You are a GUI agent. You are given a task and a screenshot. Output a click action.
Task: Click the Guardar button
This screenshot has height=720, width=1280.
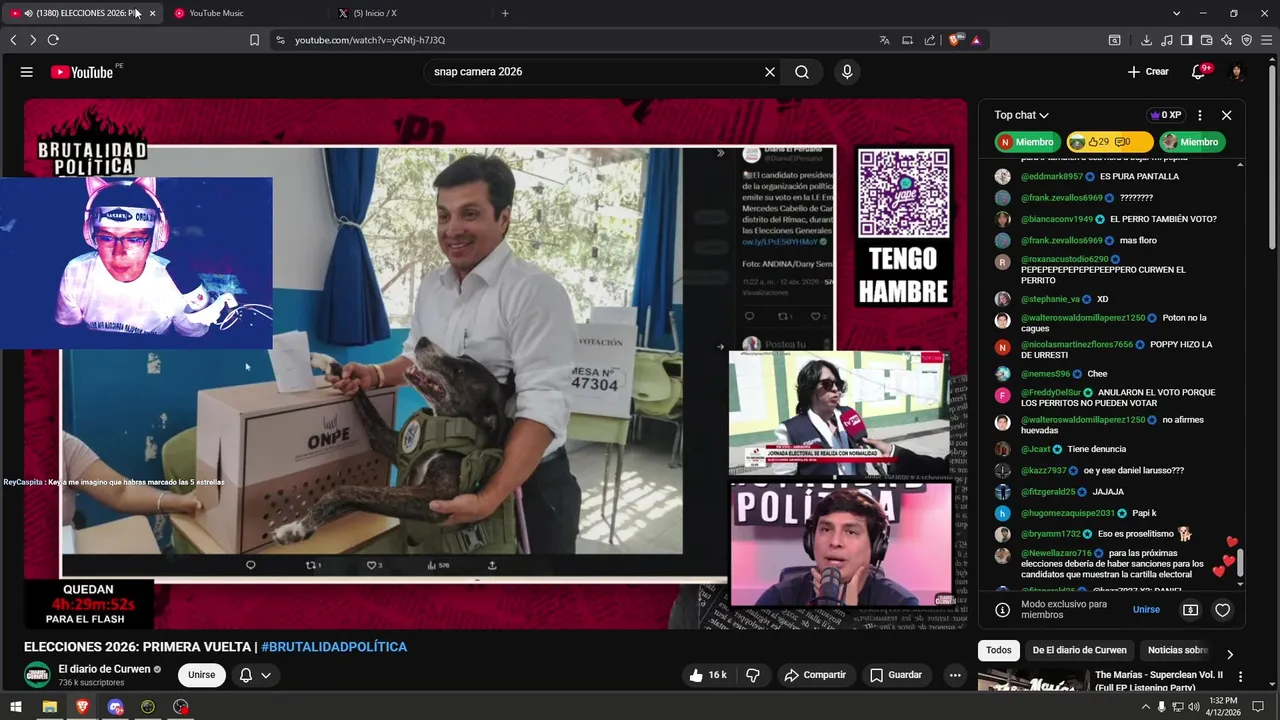tap(895, 675)
